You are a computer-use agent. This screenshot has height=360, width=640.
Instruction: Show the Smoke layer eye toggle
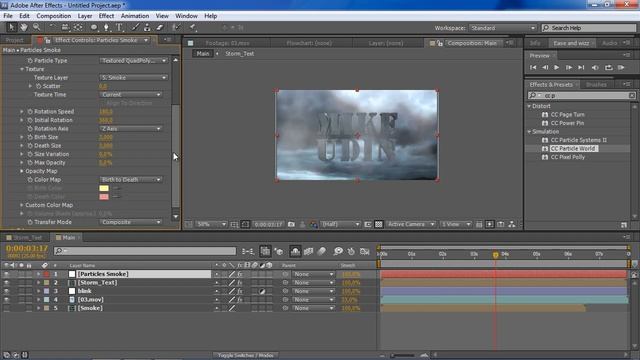point(6,308)
